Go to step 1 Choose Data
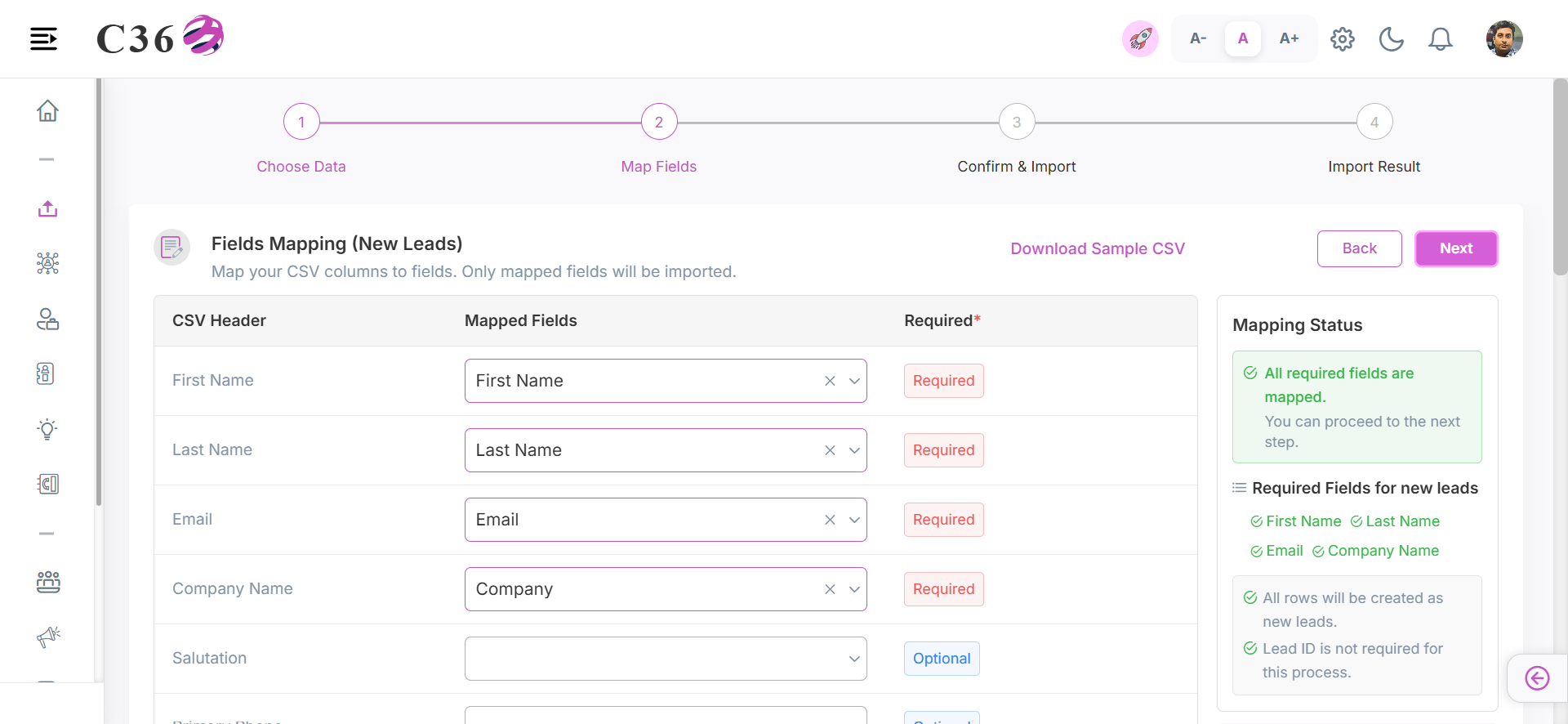Image resolution: width=1568 pixels, height=724 pixels. 301,122
